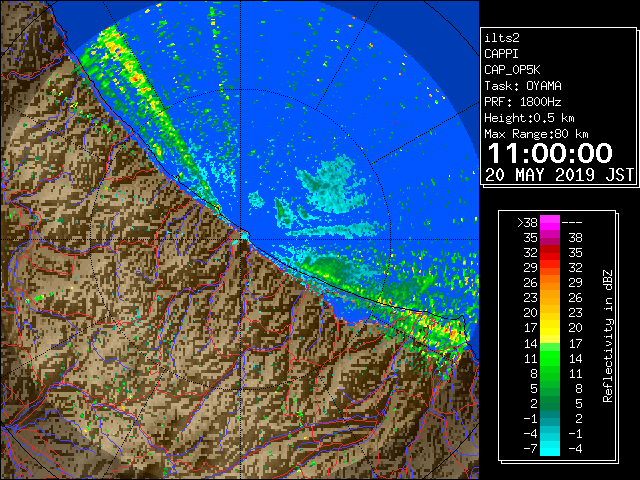640x480 pixels.
Task: Pick the magenta swatch atop the color scale
Action: (x=550, y=222)
